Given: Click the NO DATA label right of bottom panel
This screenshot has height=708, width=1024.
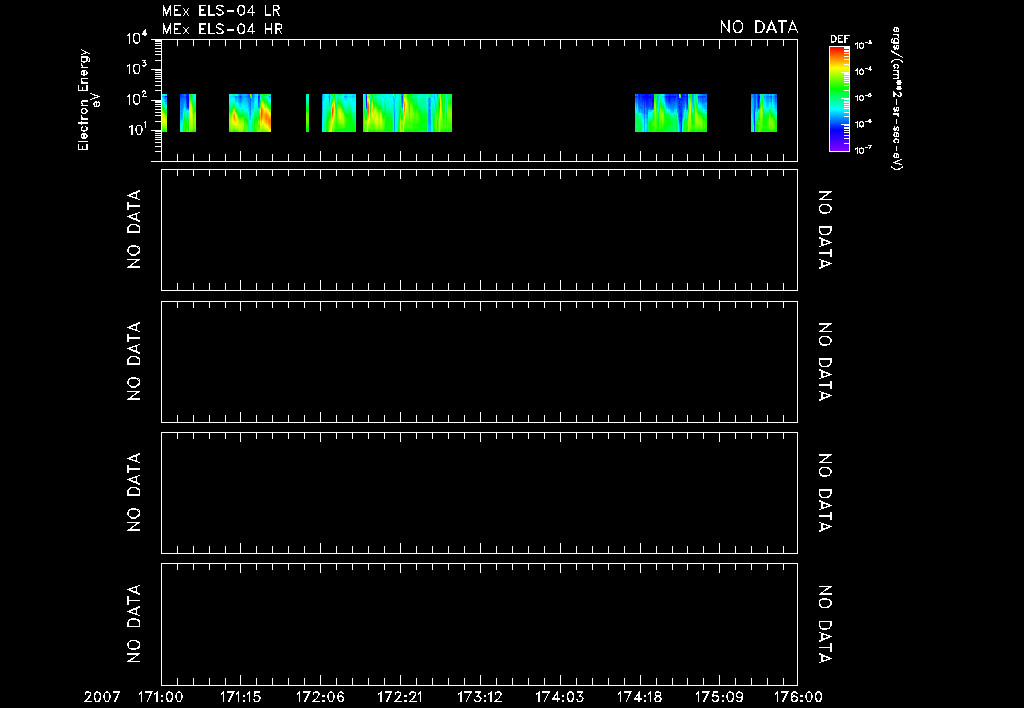Looking at the screenshot, I should [825, 624].
